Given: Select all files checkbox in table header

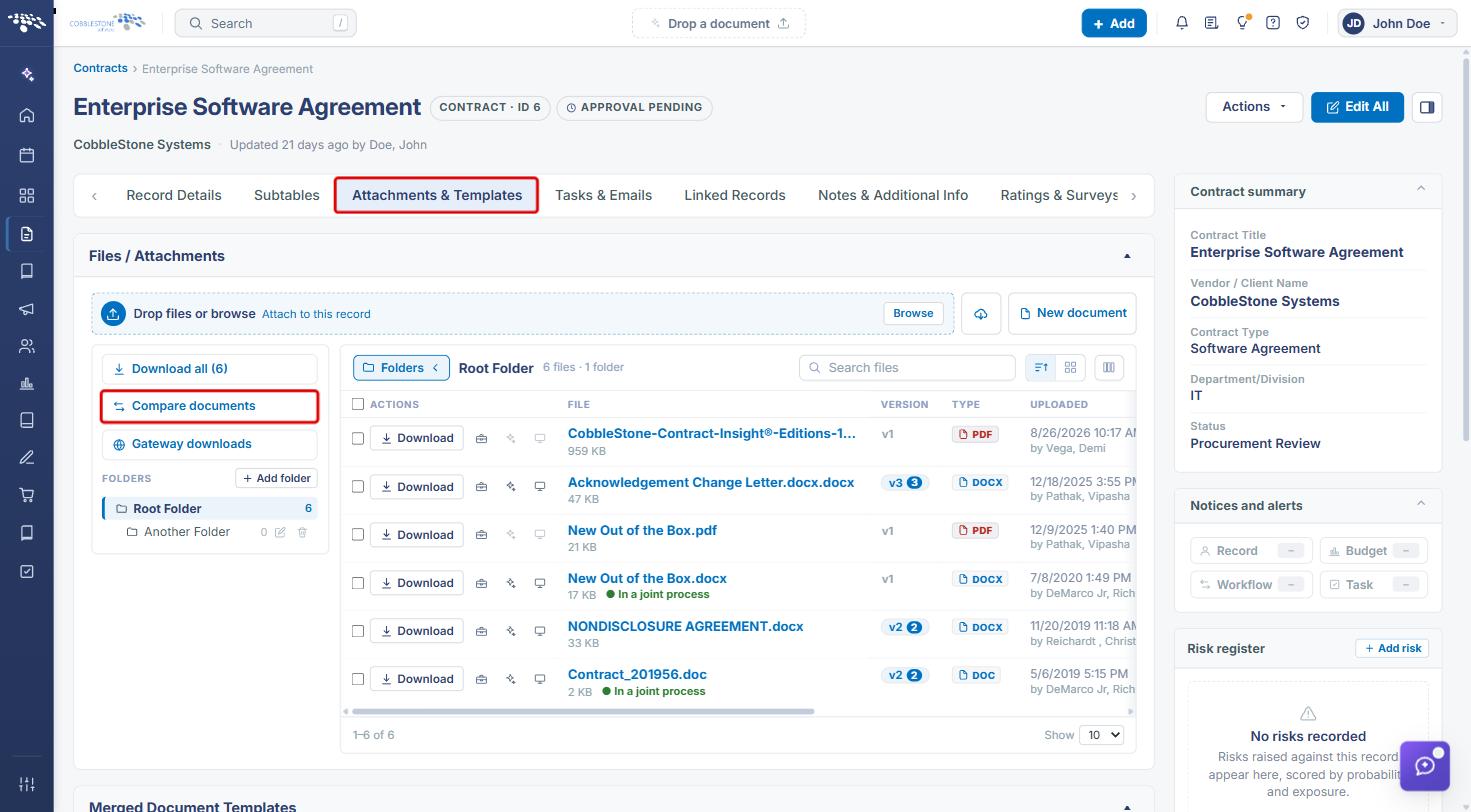Looking at the screenshot, I should click(x=358, y=404).
